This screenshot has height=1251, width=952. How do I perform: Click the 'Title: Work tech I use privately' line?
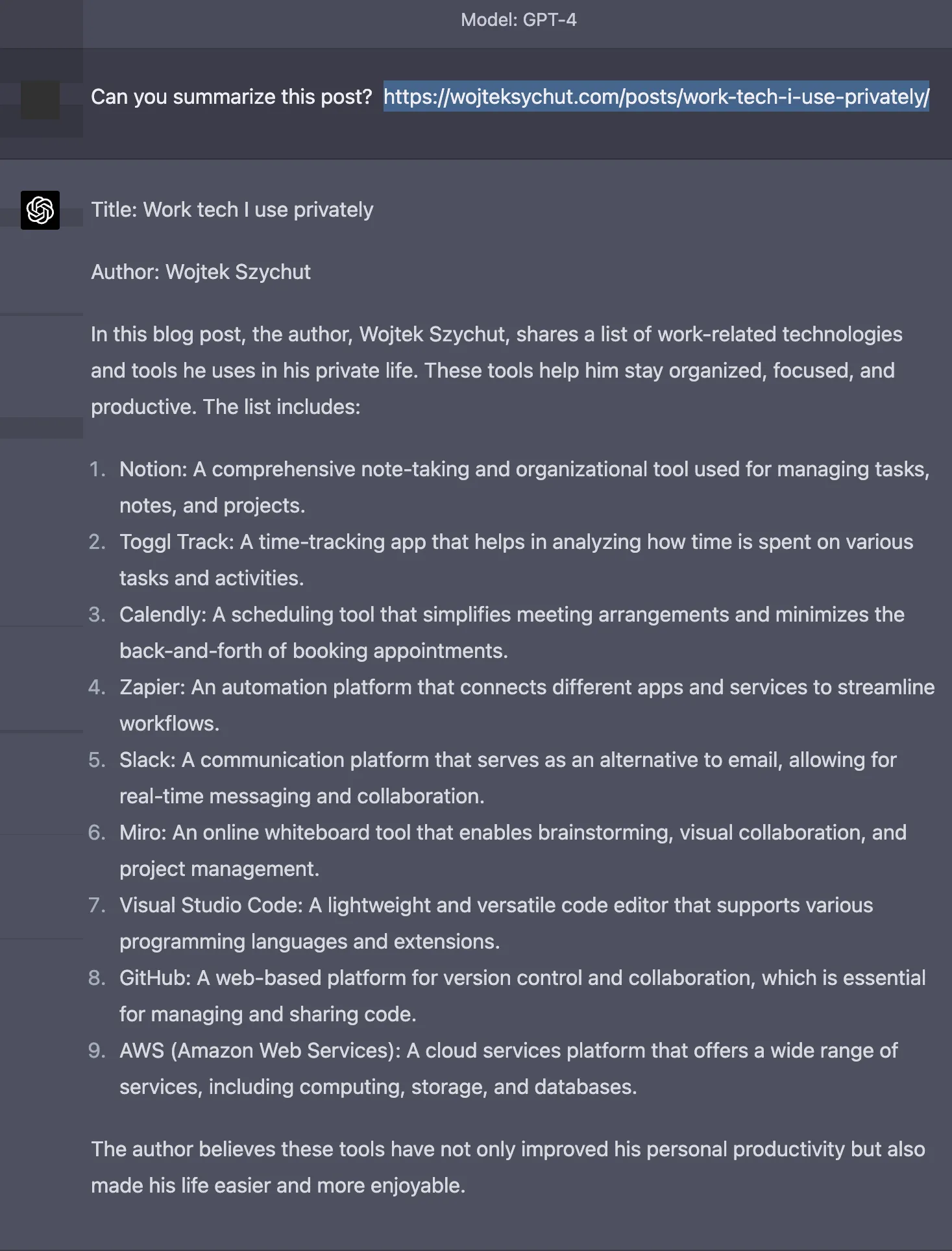click(232, 210)
